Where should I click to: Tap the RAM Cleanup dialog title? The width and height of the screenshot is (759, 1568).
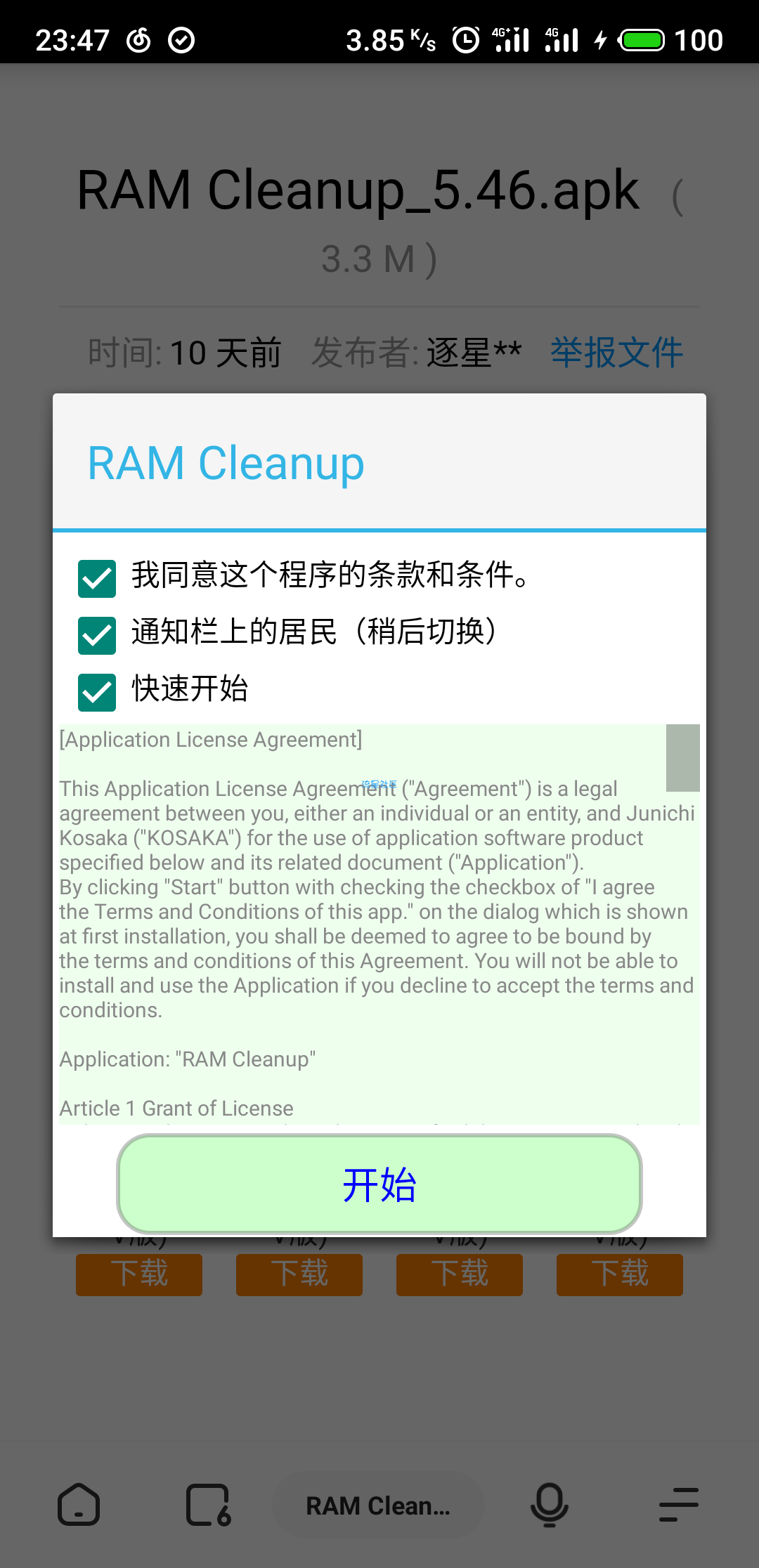coord(226,463)
